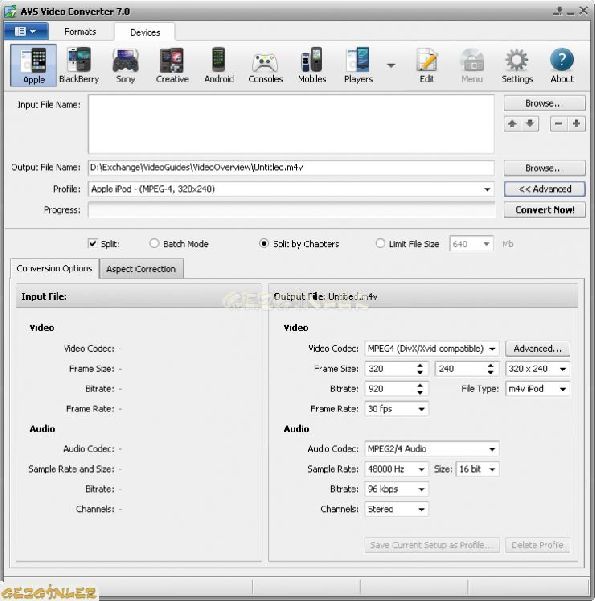
Task: Open the main application menu button
Action: pos(26,31)
